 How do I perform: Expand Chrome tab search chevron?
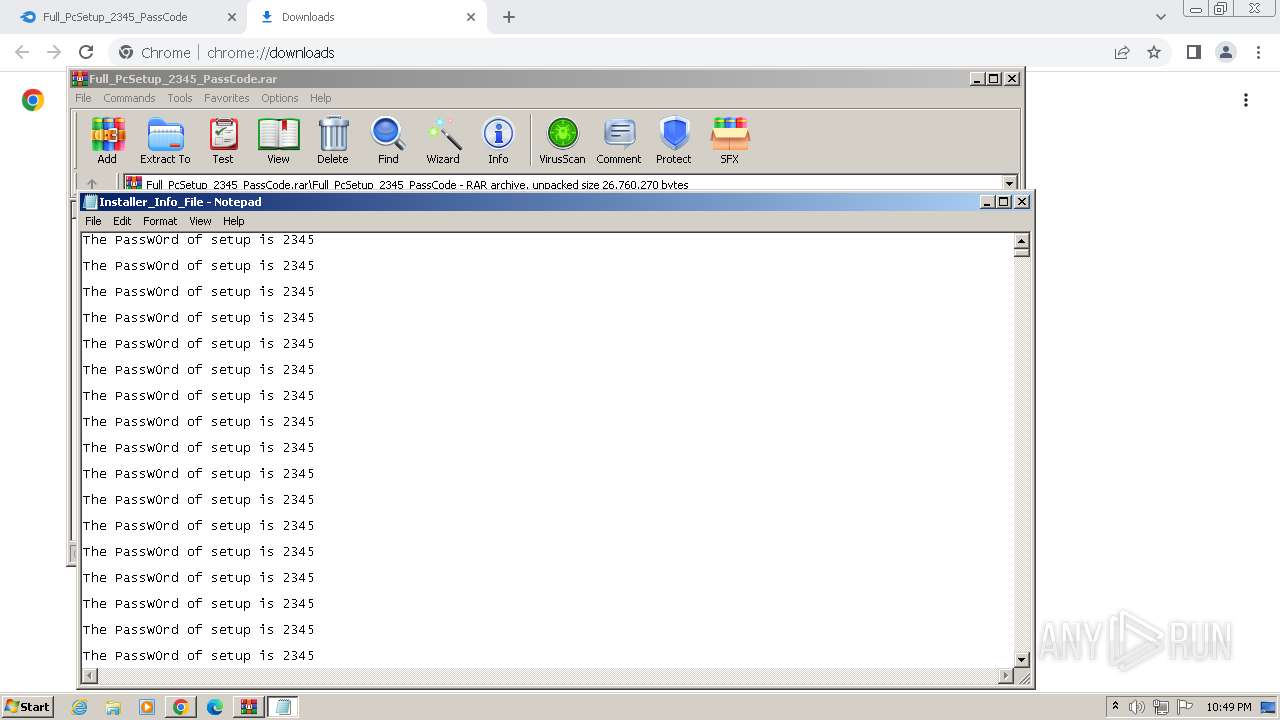1161,17
